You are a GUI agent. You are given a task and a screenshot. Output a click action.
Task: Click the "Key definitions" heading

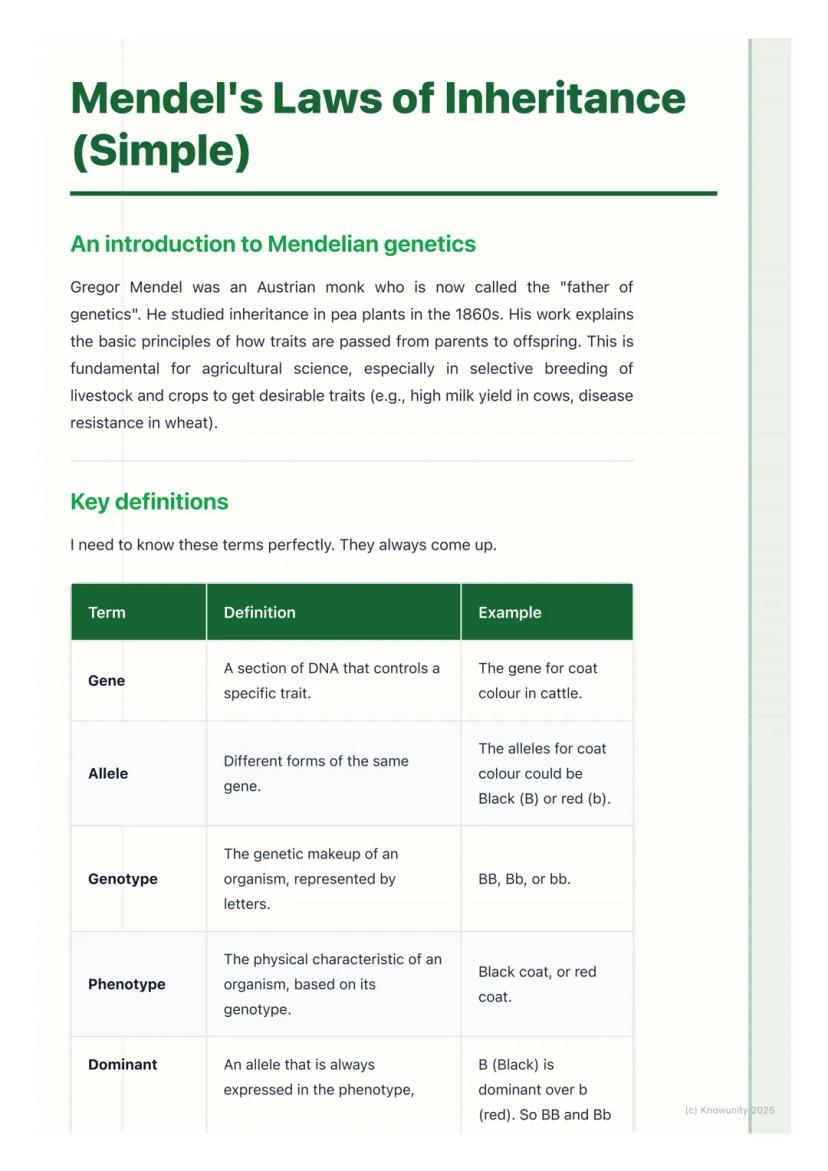pyautogui.click(x=149, y=501)
